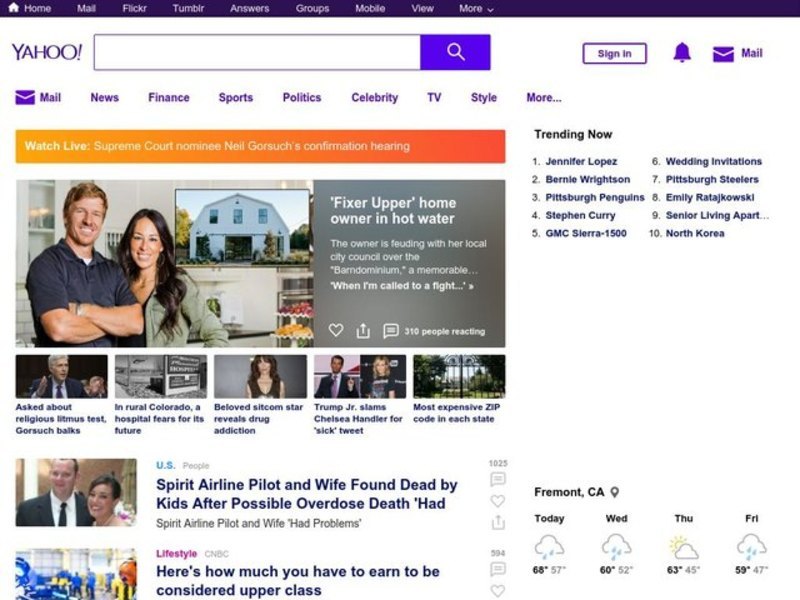The width and height of the screenshot is (800, 600).
Task: Share the Spirit Airline pilot article
Action: (x=497, y=522)
